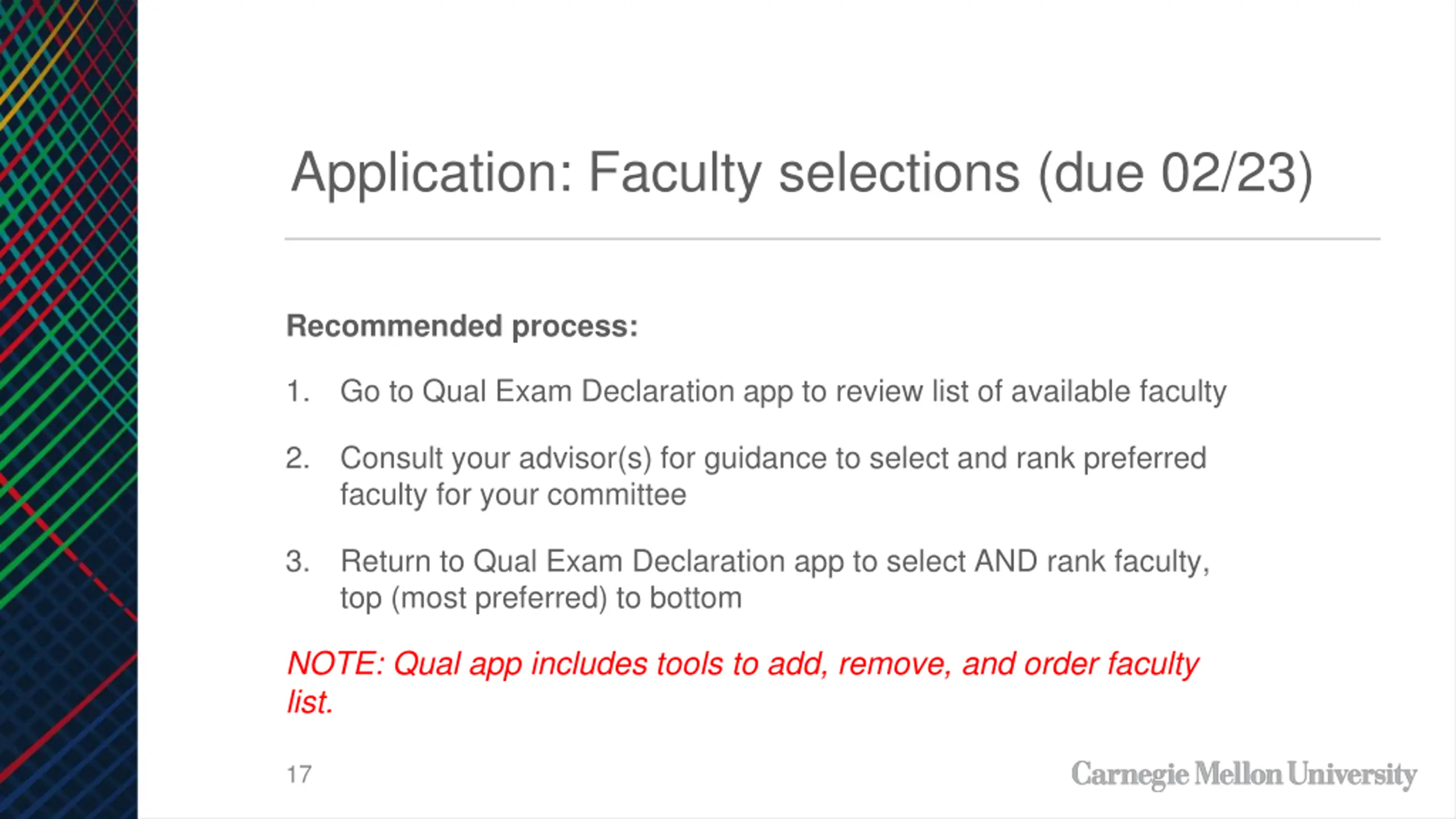Image resolution: width=1456 pixels, height=819 pixels.
Task: Click the tartan pattern sidebar graphic
Action: [x=69, y=409]
